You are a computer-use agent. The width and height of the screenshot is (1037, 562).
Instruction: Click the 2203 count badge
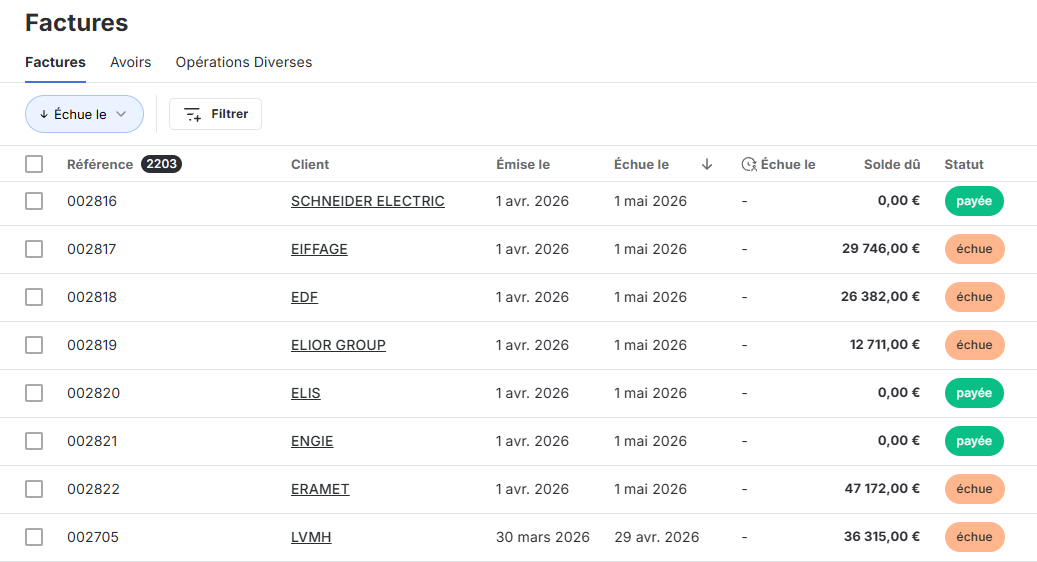(161, 164)
